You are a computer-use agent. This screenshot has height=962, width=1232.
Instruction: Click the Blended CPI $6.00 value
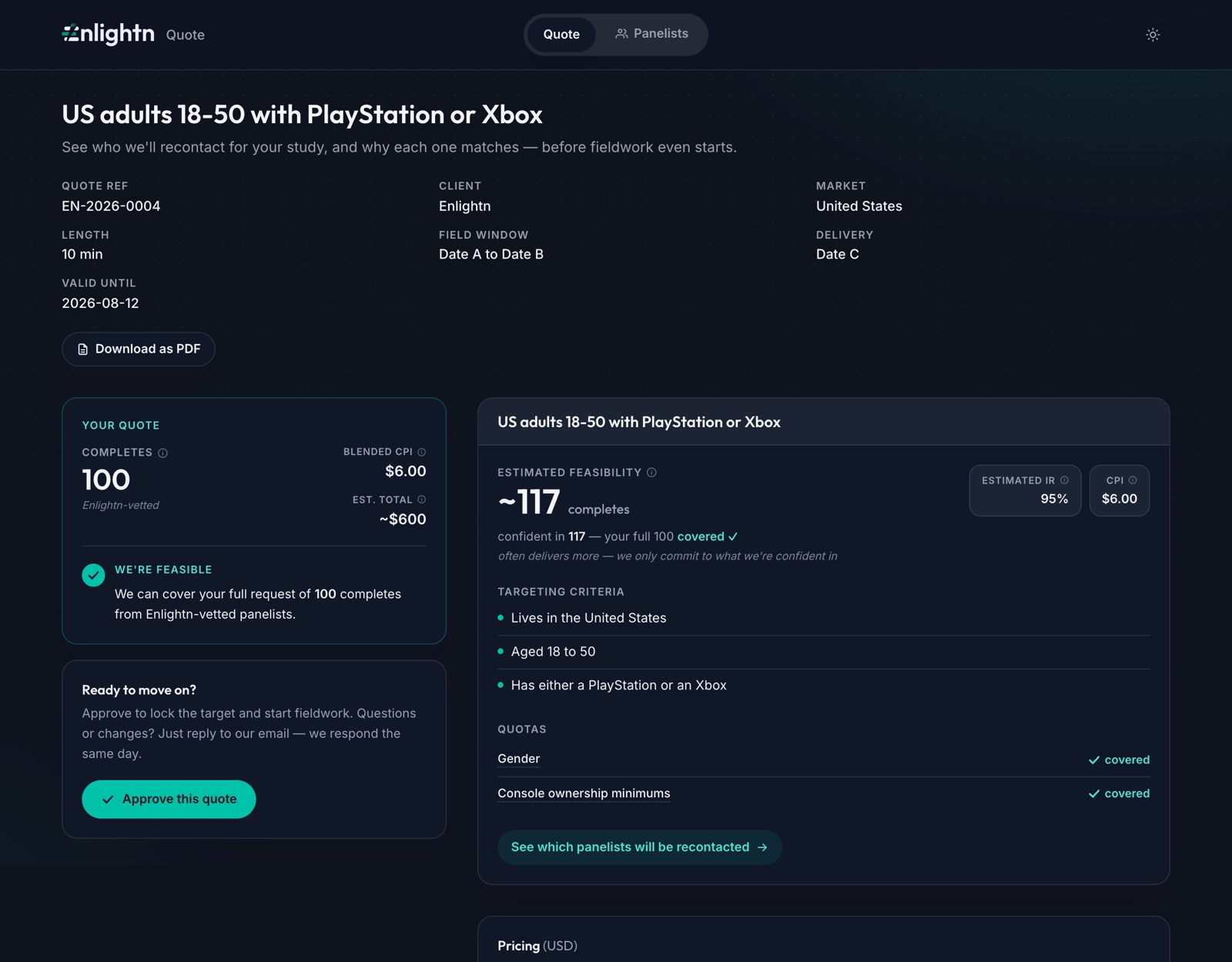click(406, 471)
